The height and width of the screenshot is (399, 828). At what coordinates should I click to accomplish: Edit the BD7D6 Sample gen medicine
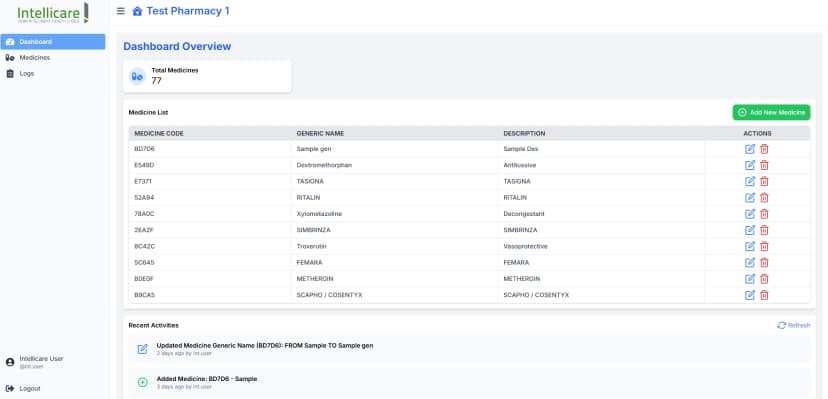(x=750, y=149)
